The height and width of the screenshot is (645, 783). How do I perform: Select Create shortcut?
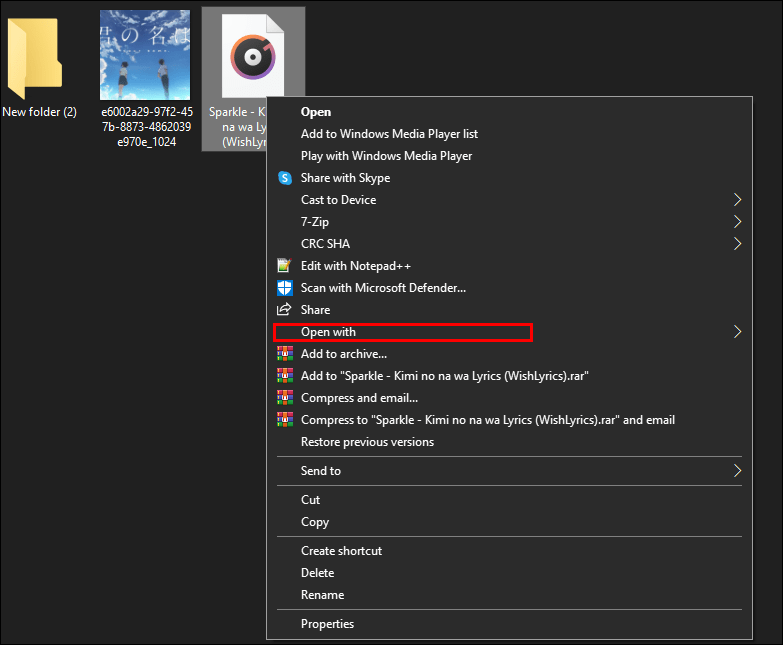click(509, 550)
